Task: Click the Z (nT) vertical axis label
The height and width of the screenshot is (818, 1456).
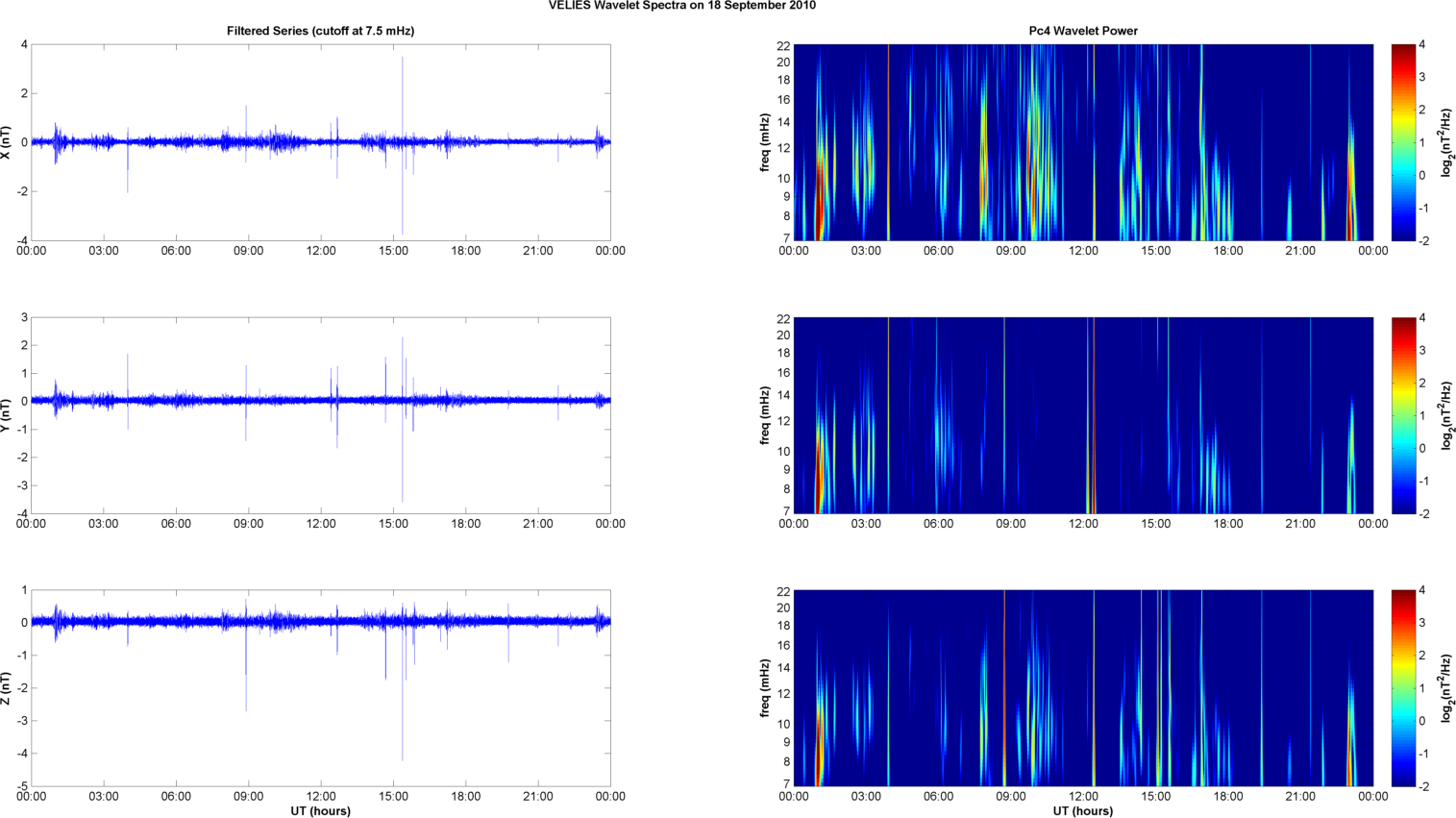Action: tap(7, 688)
